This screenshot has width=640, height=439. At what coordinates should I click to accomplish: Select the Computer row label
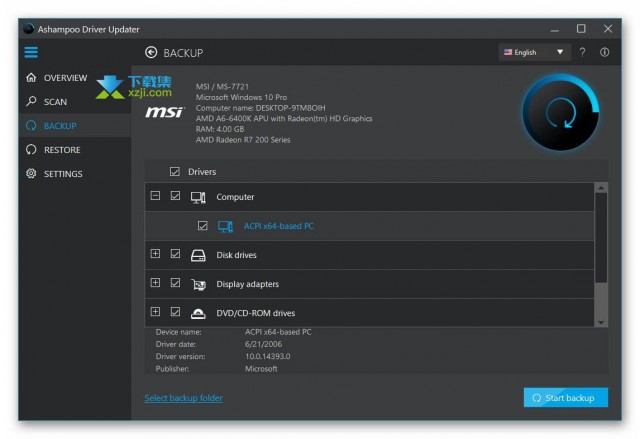(x=235, y=197)
